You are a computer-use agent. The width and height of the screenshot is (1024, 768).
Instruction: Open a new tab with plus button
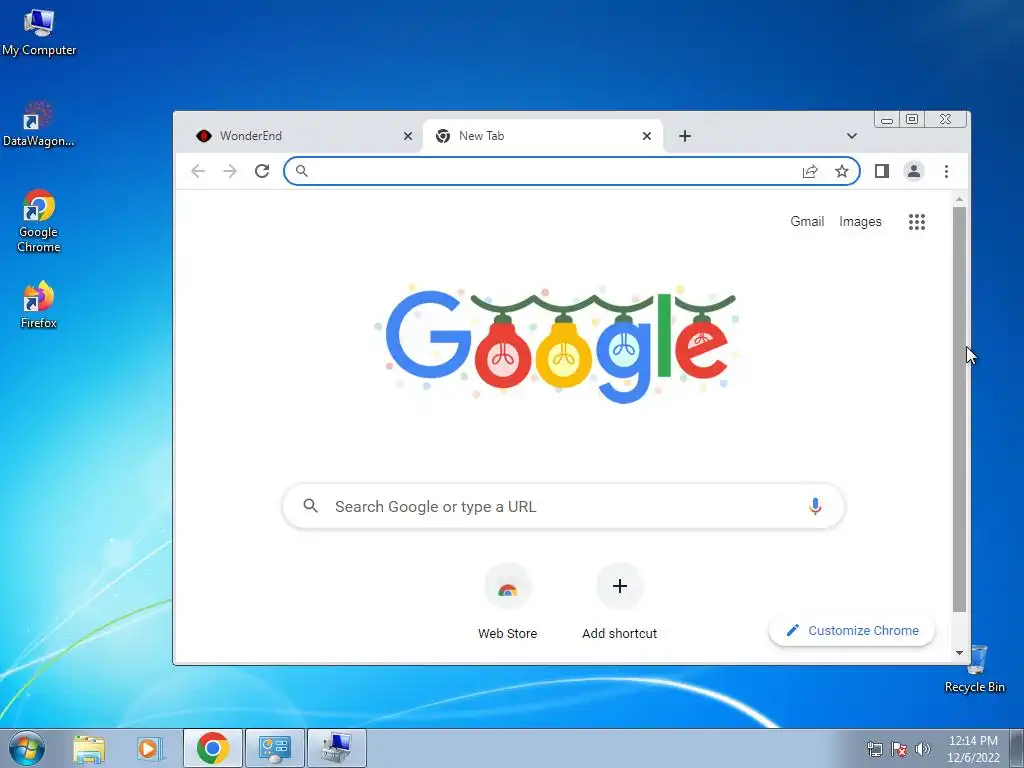click(684, 136)
